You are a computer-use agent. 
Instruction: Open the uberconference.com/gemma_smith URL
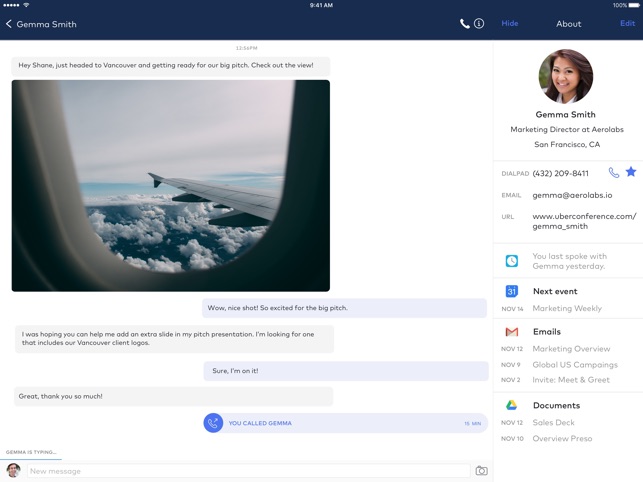pyautogui.click(x=584, y=221)
